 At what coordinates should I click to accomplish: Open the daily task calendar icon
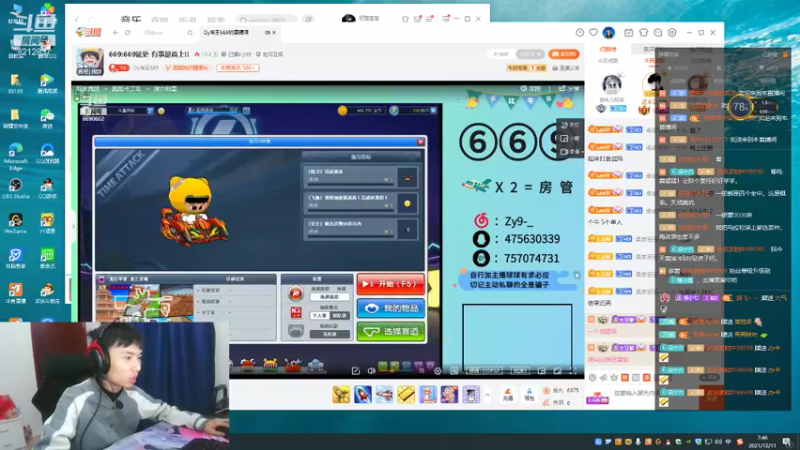point(629,32)
